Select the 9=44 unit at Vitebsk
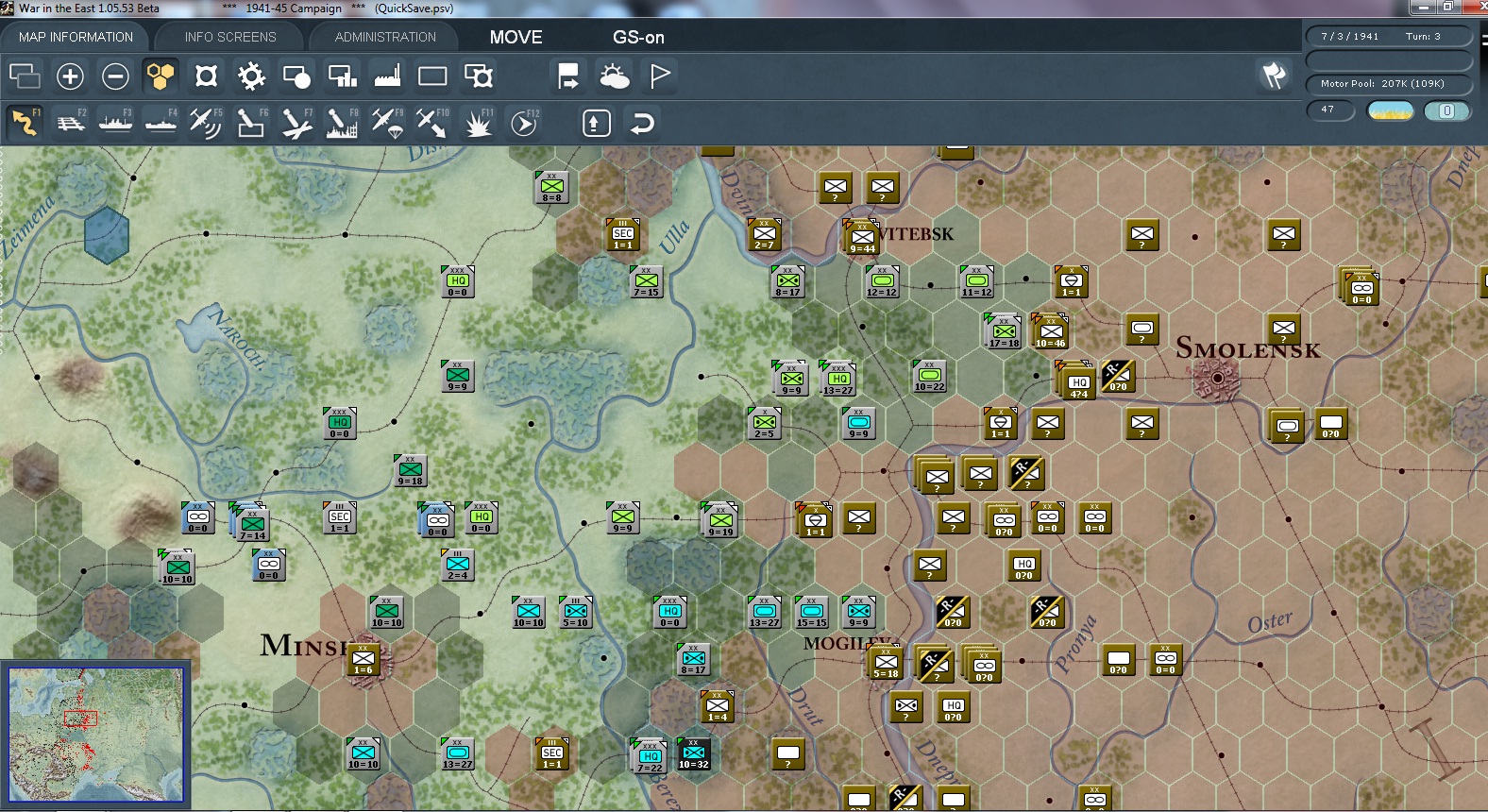 click(862, 238)
